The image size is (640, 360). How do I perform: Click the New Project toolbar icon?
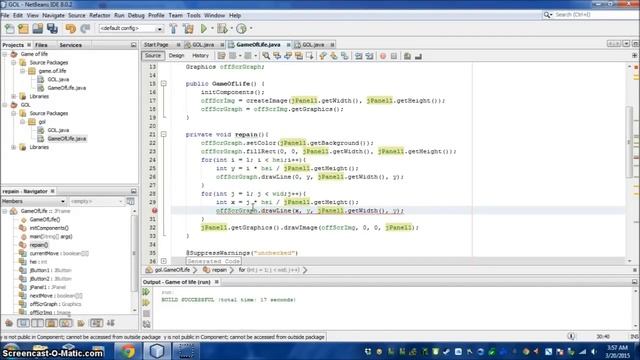pos(23,29)
